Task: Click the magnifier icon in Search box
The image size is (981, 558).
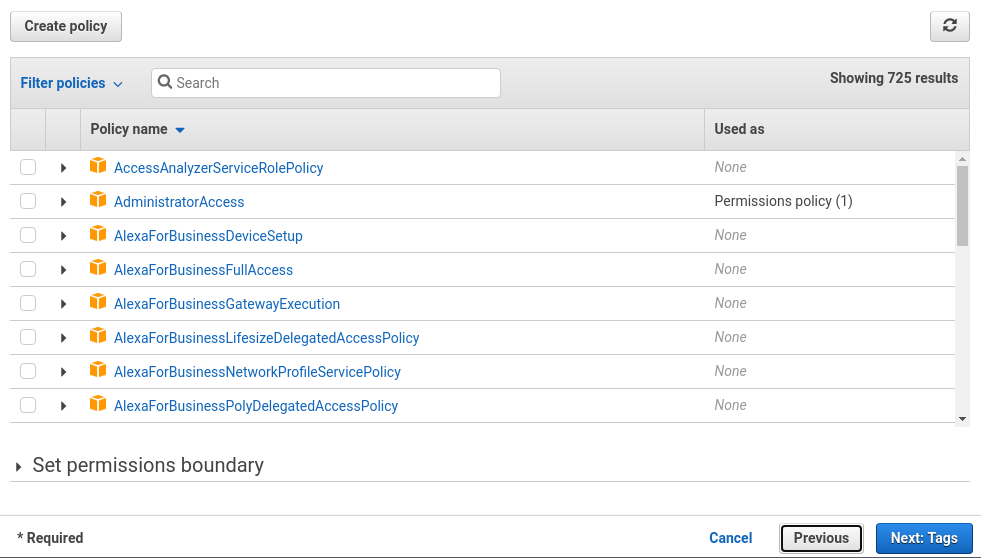Action: pos(165,82)
